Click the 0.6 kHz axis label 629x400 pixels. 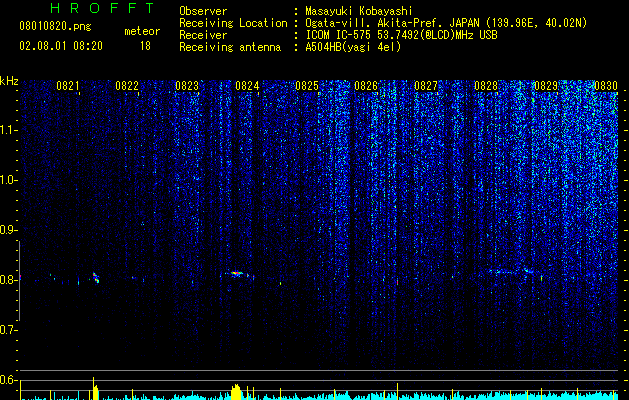[x=7, y=380]
